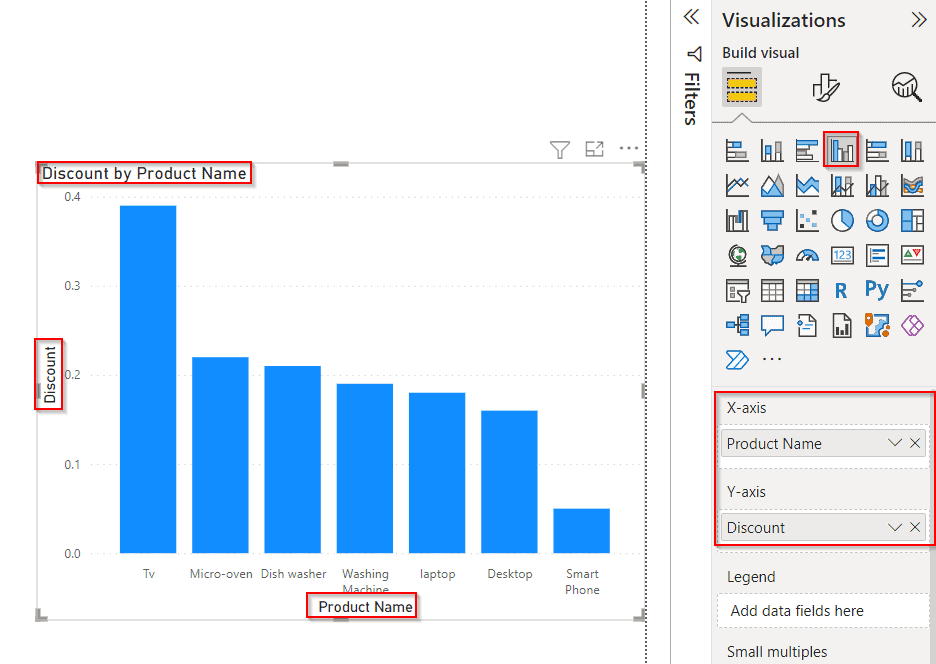This screenshot has height=664, width=936.
Task: Insert the Power Automate visual
Action: pos(737,360)
